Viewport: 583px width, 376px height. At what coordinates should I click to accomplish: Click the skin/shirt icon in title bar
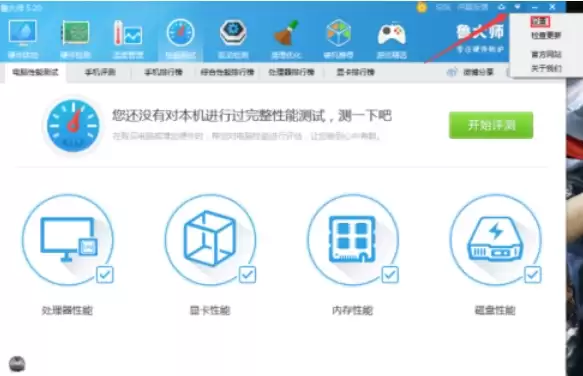click(501, 7)
